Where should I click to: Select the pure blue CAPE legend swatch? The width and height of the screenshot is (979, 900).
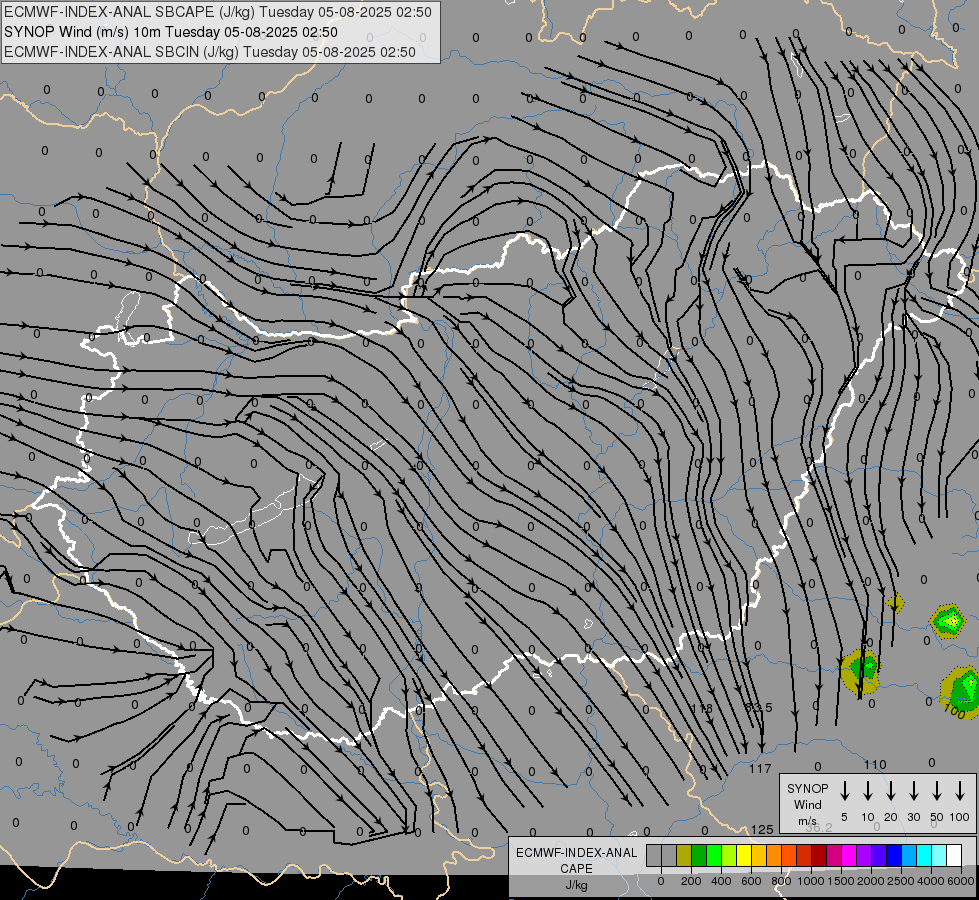[895, 855]
